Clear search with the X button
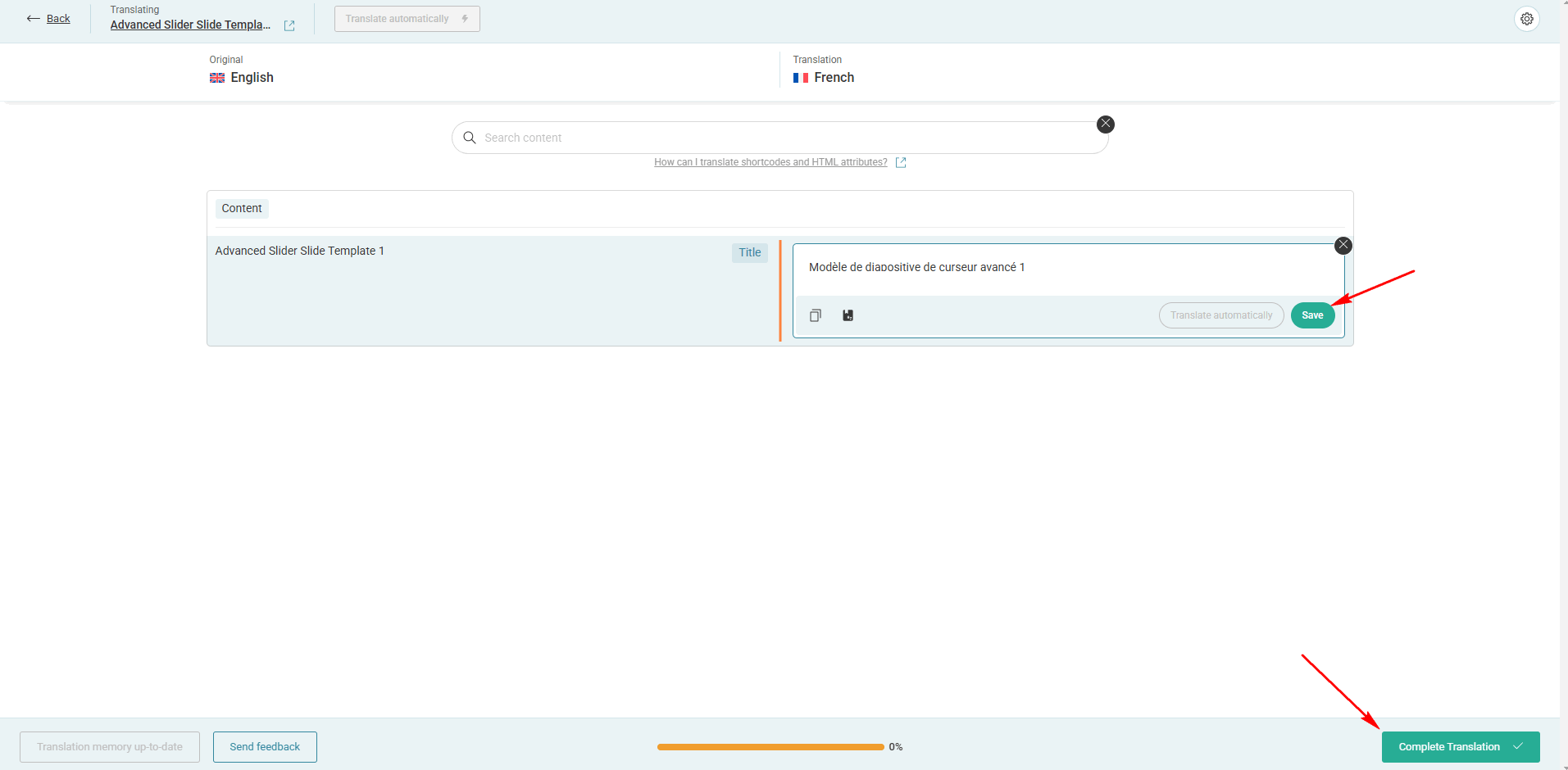The height and width of the screenshot is (770, 1568). coord(1106,124)
